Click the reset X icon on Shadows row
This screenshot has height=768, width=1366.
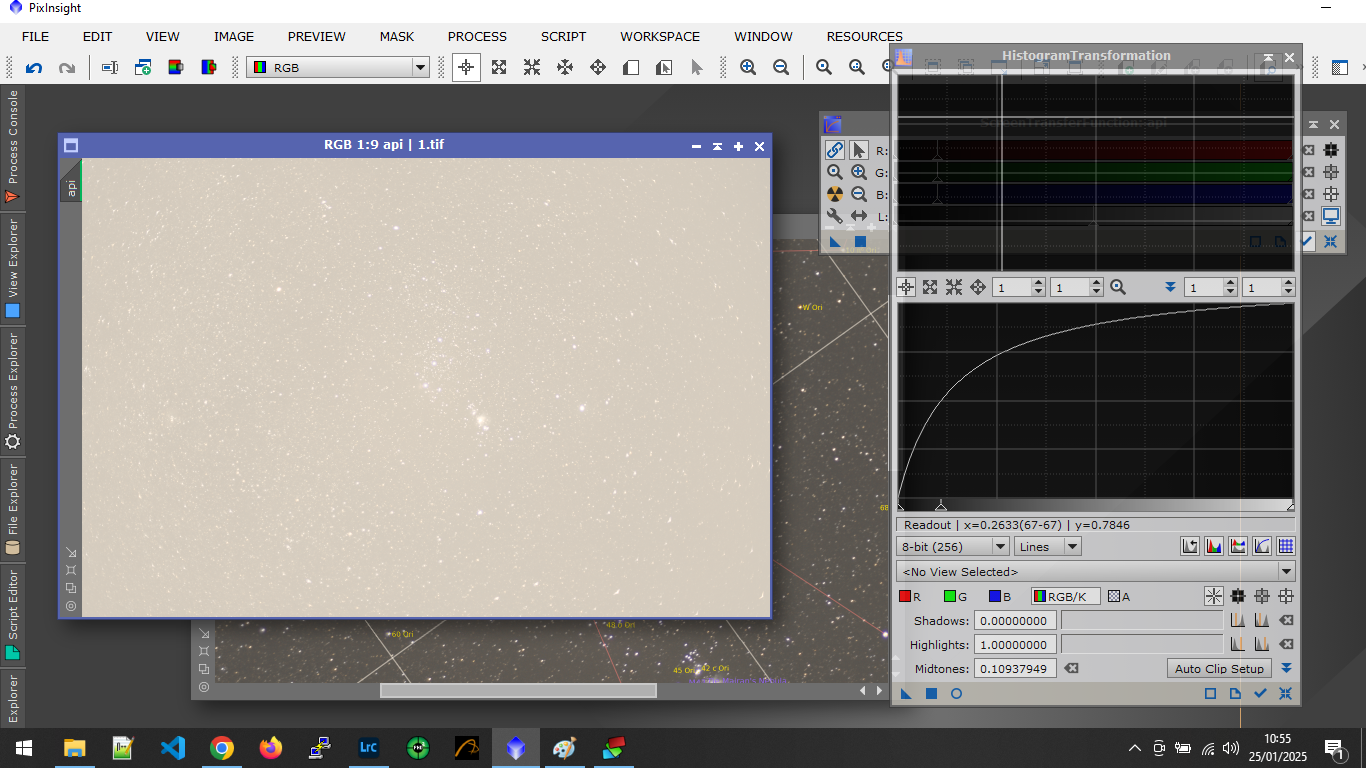click(1287, 620)
